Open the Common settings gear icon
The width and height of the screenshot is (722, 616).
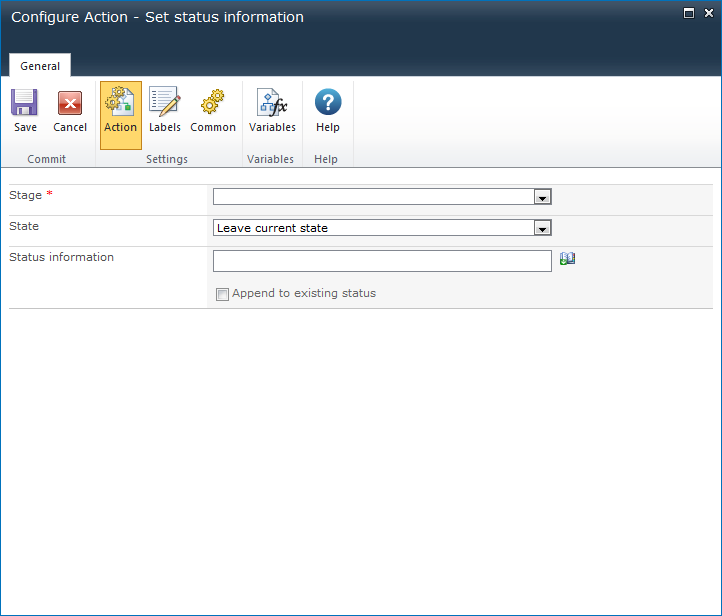[x=213, y=104]
